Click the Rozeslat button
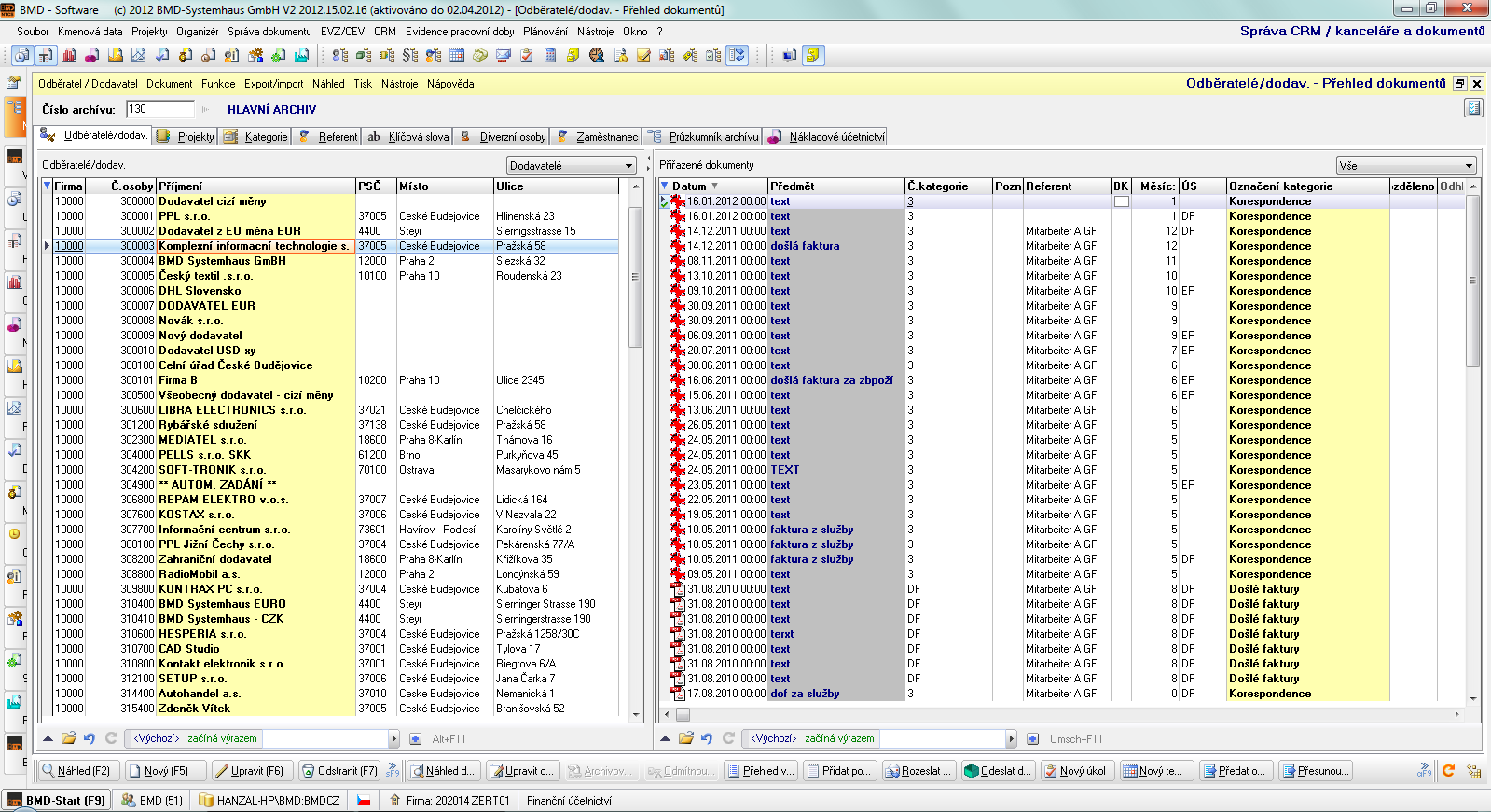1491x812 pixels. 918,771
